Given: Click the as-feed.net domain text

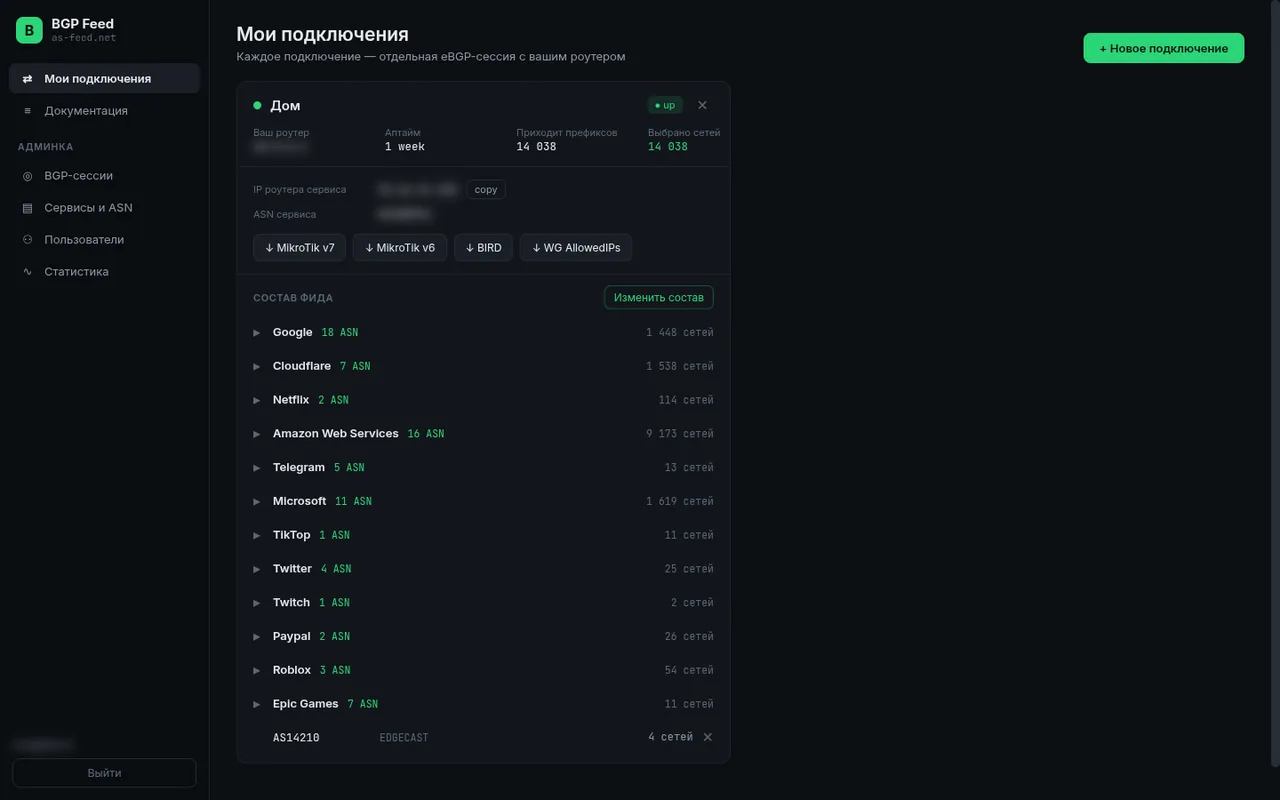Looking at the screenshot, I should [x=84, y=38].
